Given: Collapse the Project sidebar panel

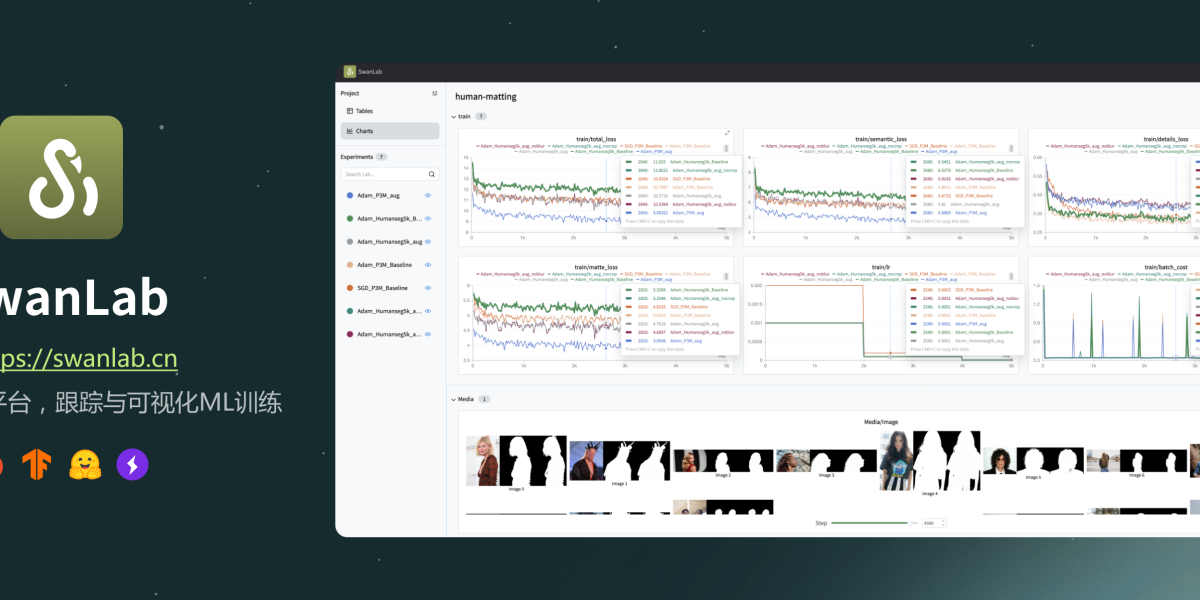Looking at the screenshot, I should coord(435,93).
